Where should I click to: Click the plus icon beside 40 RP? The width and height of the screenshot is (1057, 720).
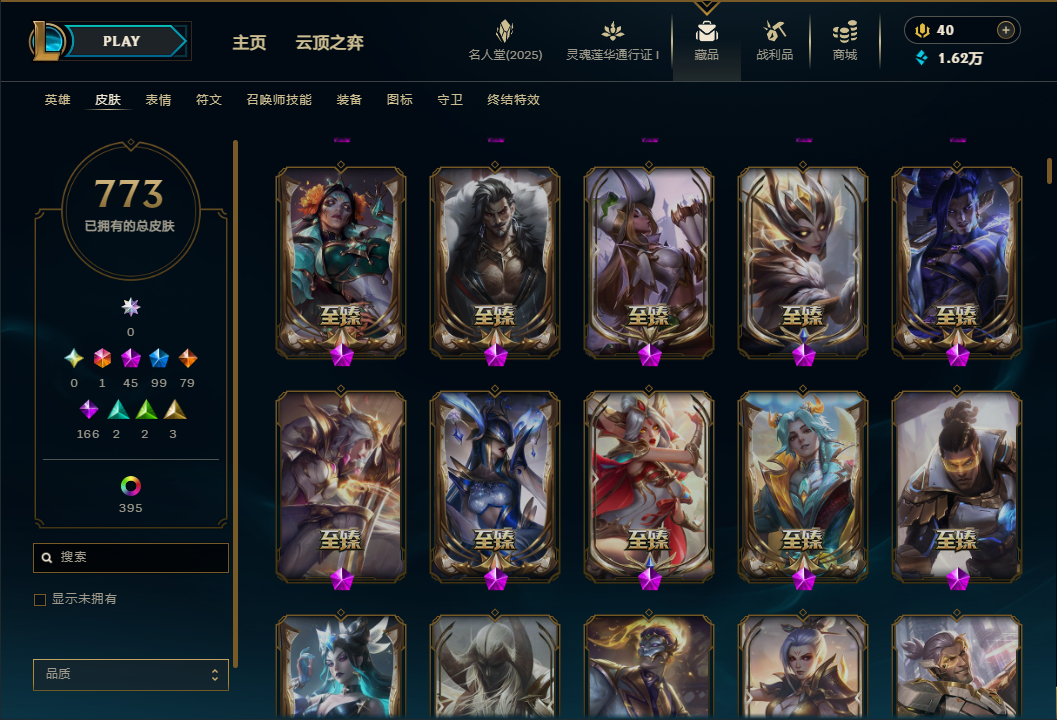point(1005,30)
